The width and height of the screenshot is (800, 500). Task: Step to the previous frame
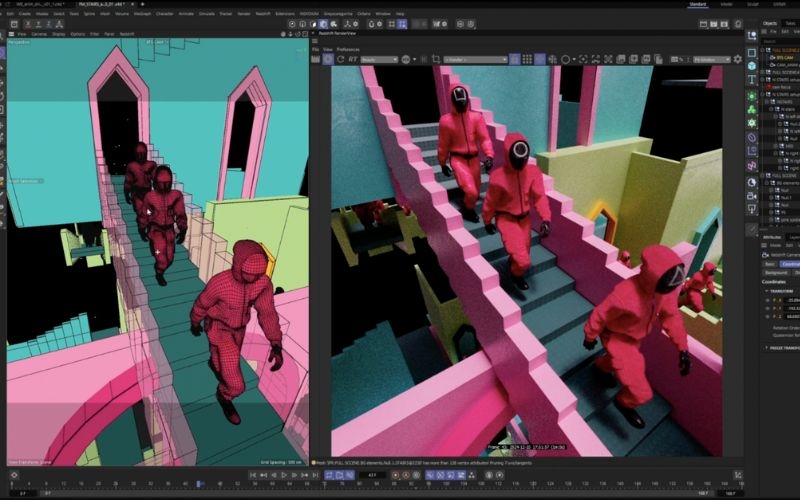(x=273, y=475)
